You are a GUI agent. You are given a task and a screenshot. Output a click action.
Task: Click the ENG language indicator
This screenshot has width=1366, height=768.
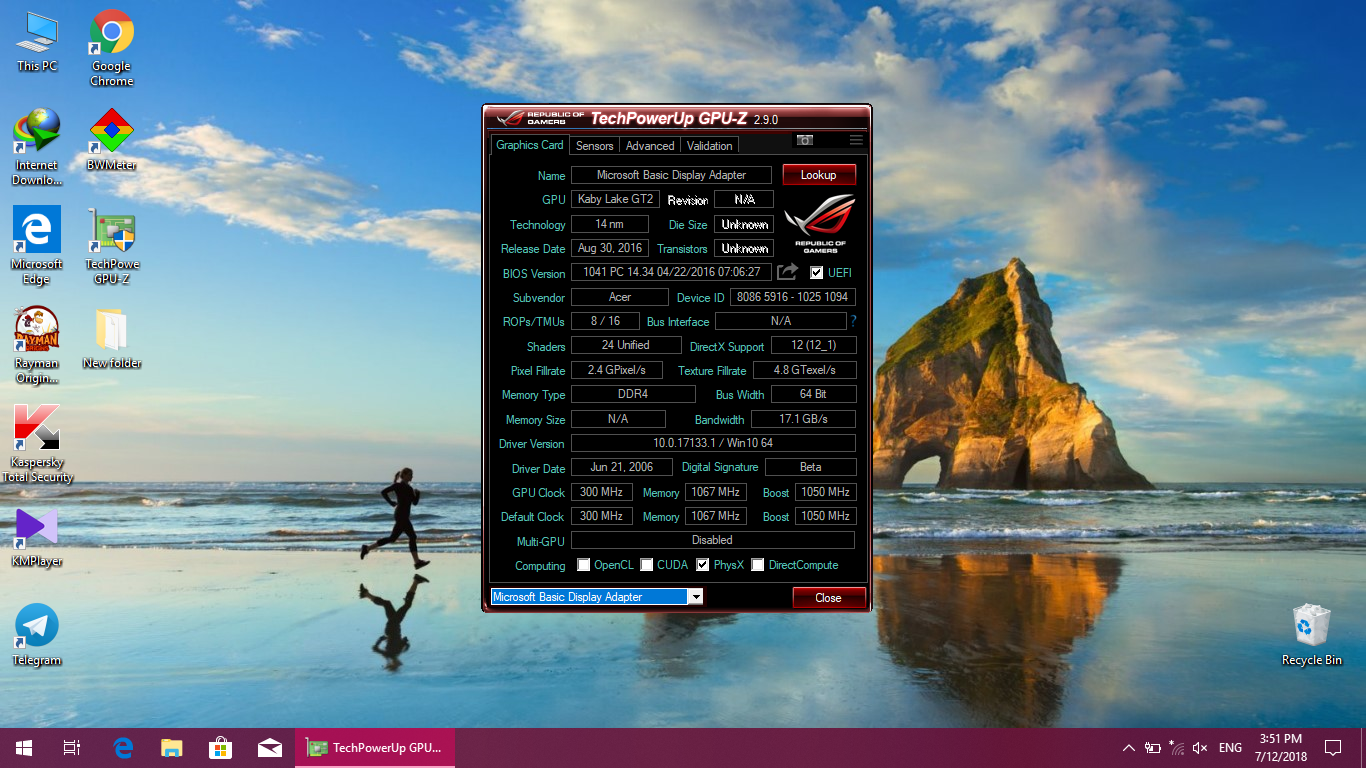click(x=1231, y=747)
